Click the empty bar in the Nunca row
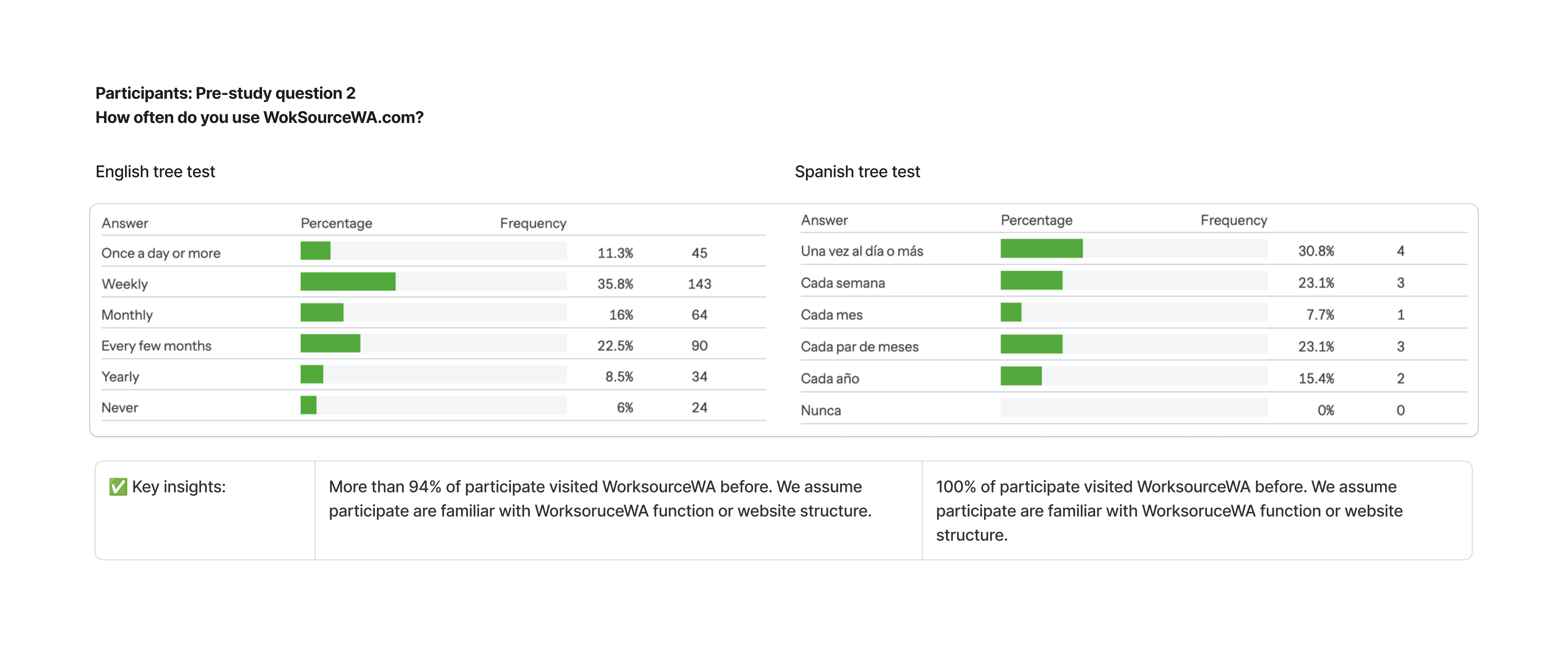This screenshot has height=646, width=1568. [x=1133, y=408]
